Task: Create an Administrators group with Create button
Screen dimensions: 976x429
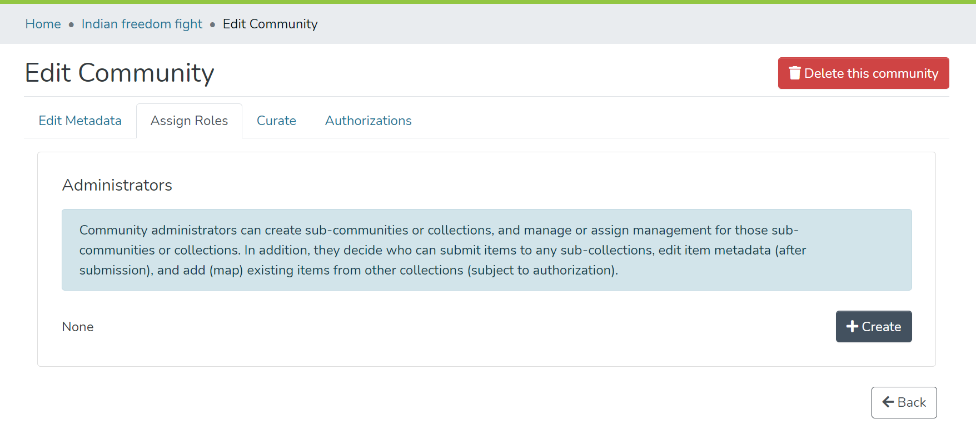Action: point(873,327)
